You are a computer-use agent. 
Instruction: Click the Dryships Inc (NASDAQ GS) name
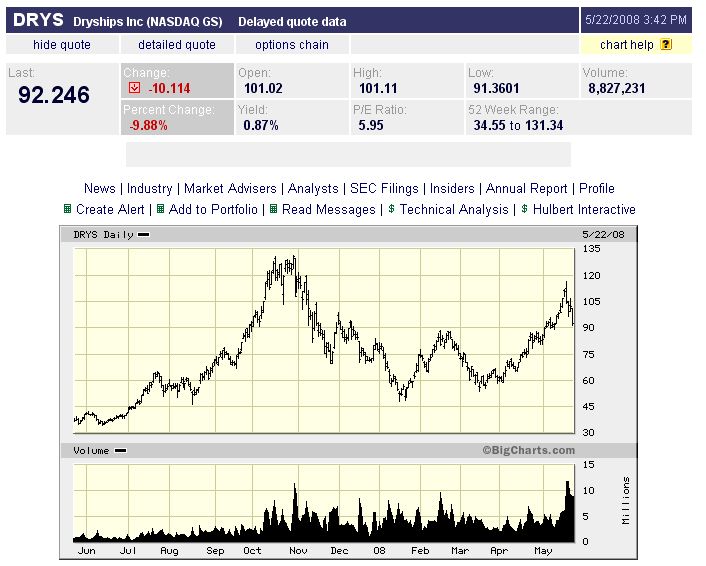148,22
